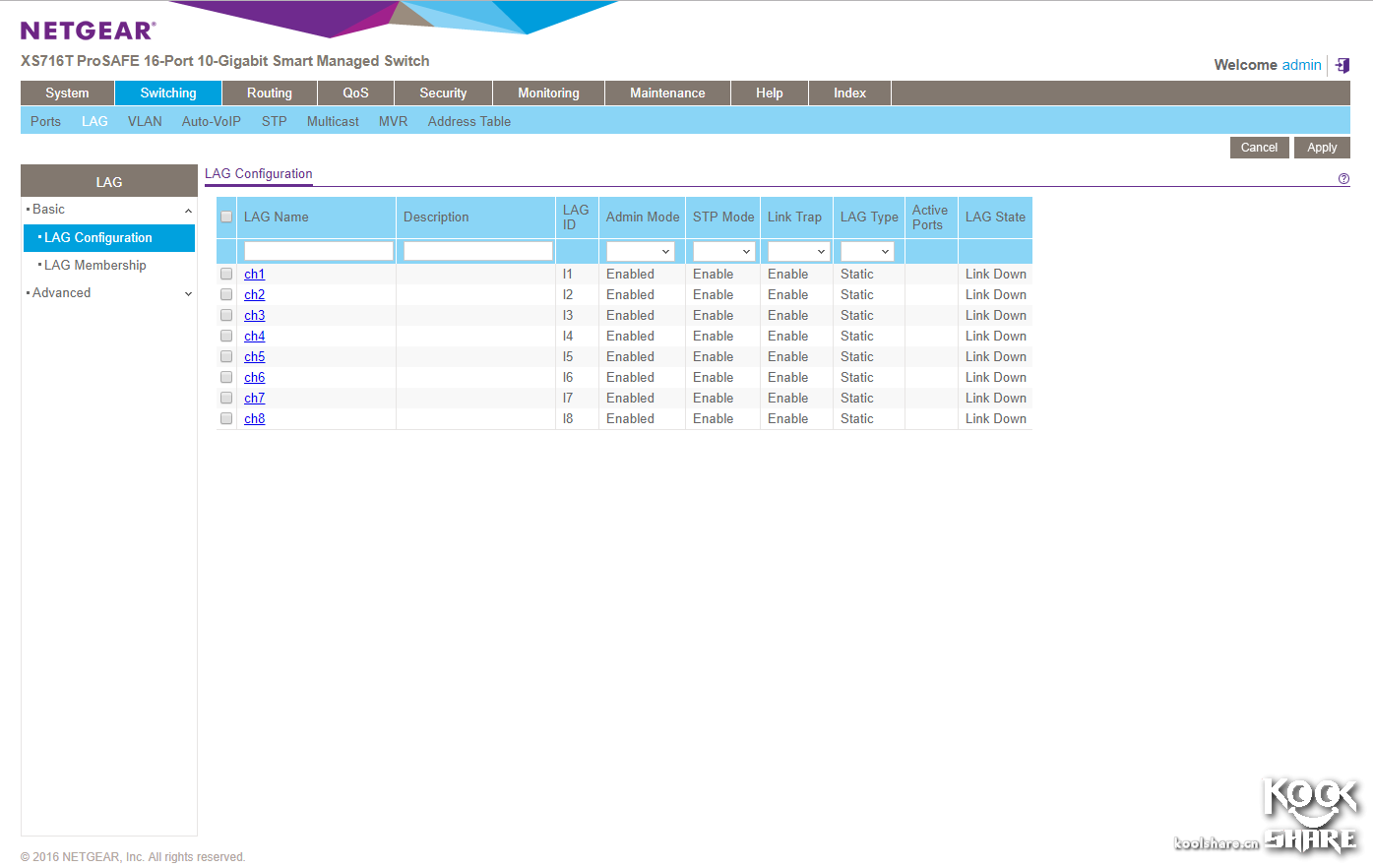1373x868 pixels.
Task: Open the help question mark icon
Action: point(1343,179)
